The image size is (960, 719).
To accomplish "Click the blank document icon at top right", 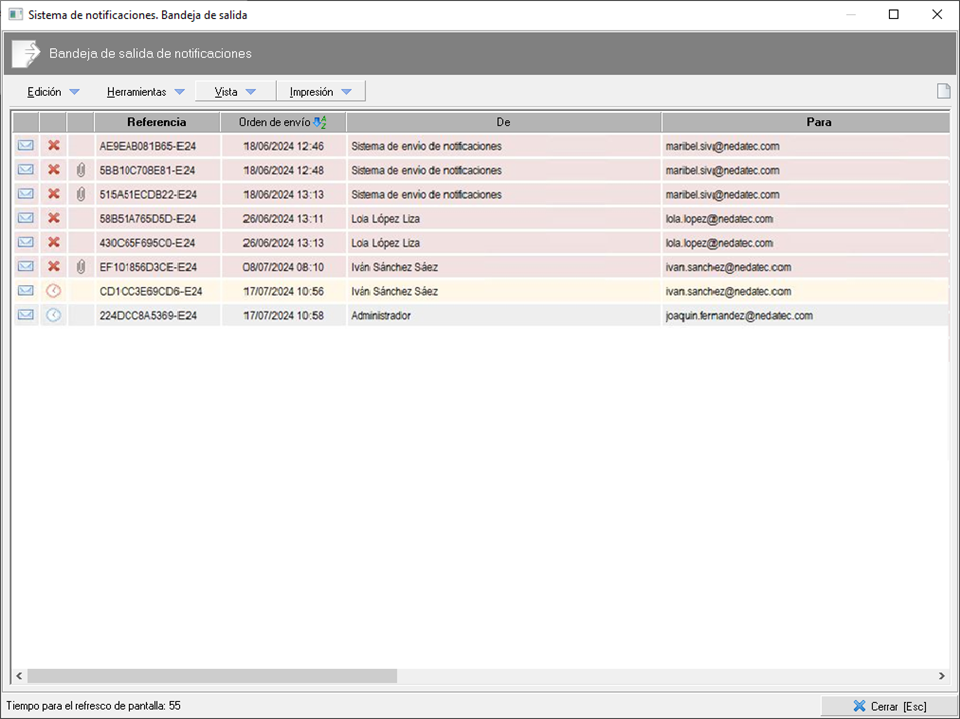I will tap(942, 92).
